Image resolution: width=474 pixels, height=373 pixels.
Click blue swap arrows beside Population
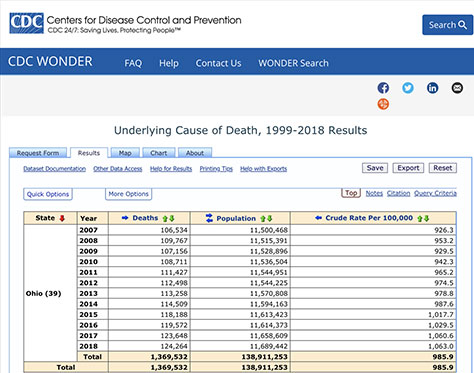pos(209,218)
